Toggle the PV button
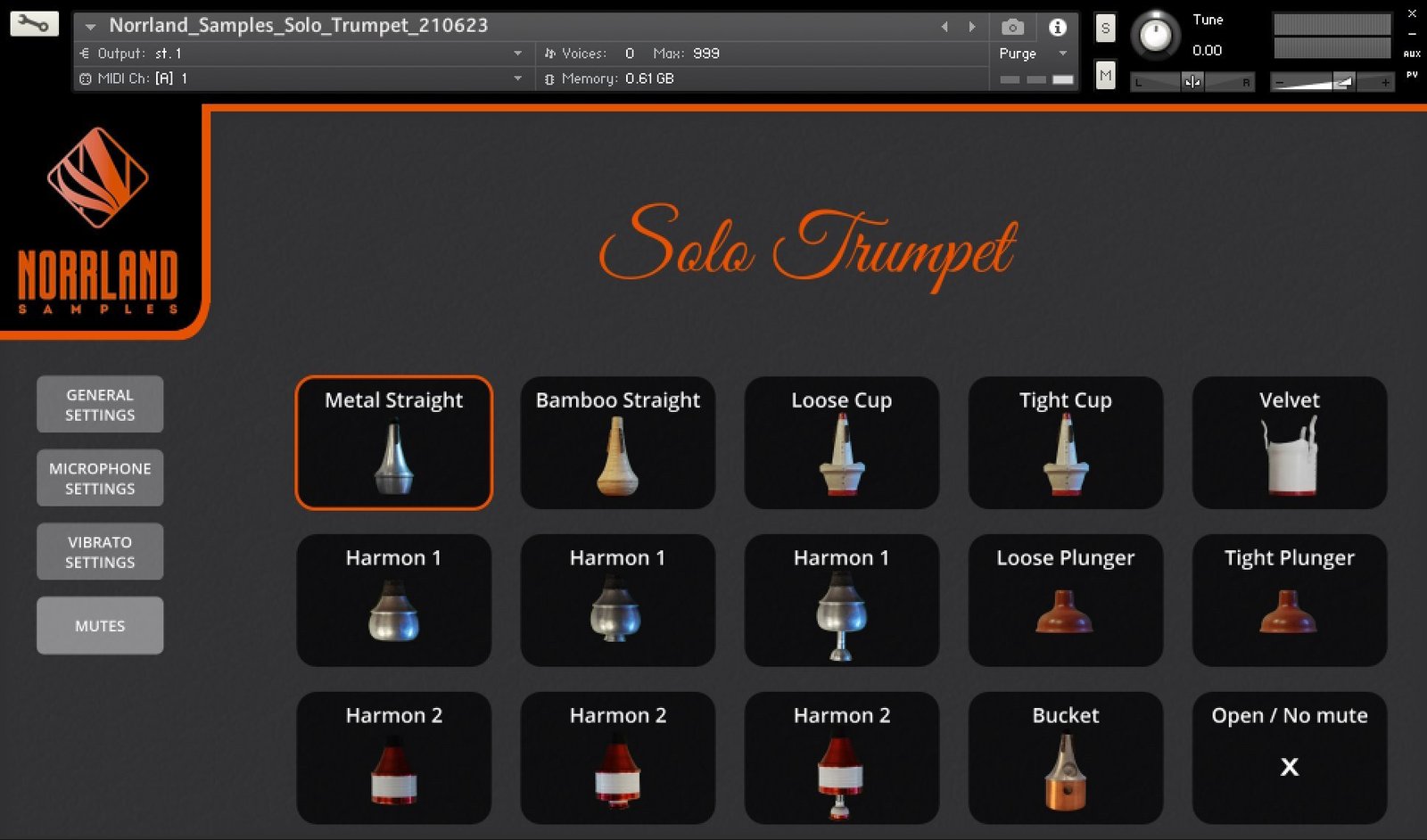Image resolution: width=1427 pixels, height=840 pixels. [x=1412, y=75]
